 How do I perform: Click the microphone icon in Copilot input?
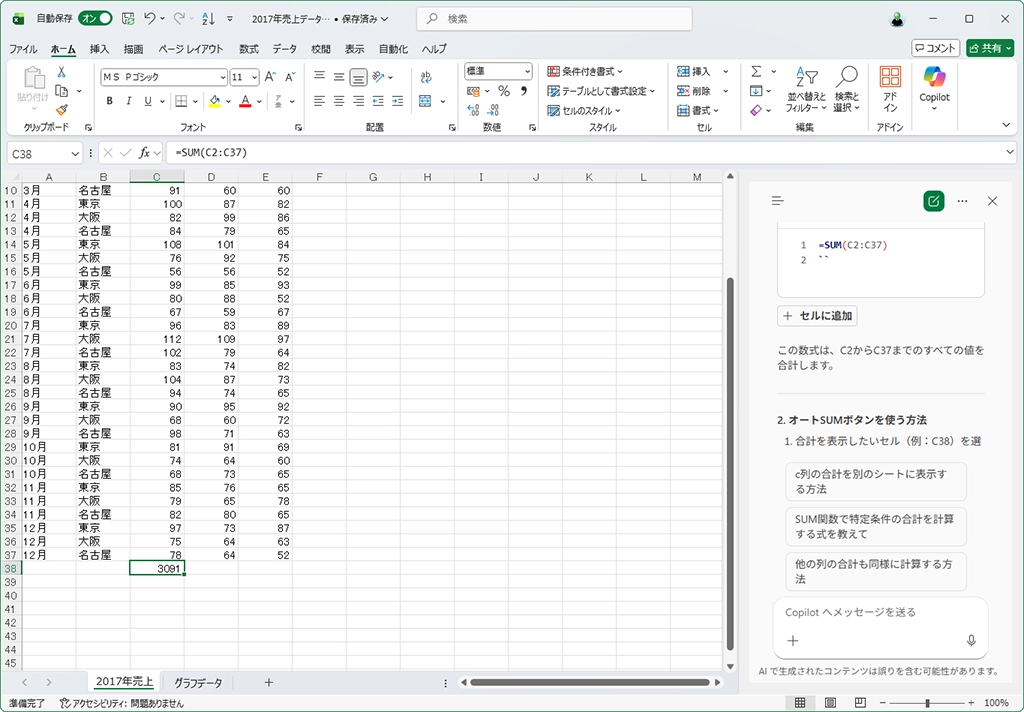(970, 641)
